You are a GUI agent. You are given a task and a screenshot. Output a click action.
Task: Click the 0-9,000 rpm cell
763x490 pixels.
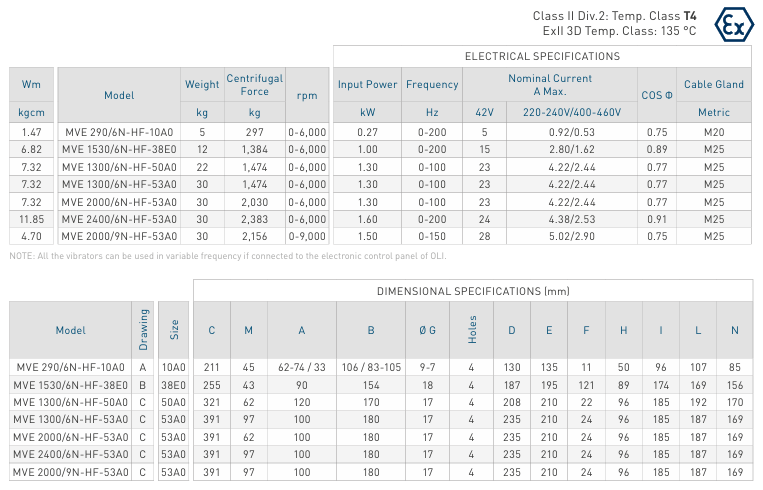(x=306, y=236)
